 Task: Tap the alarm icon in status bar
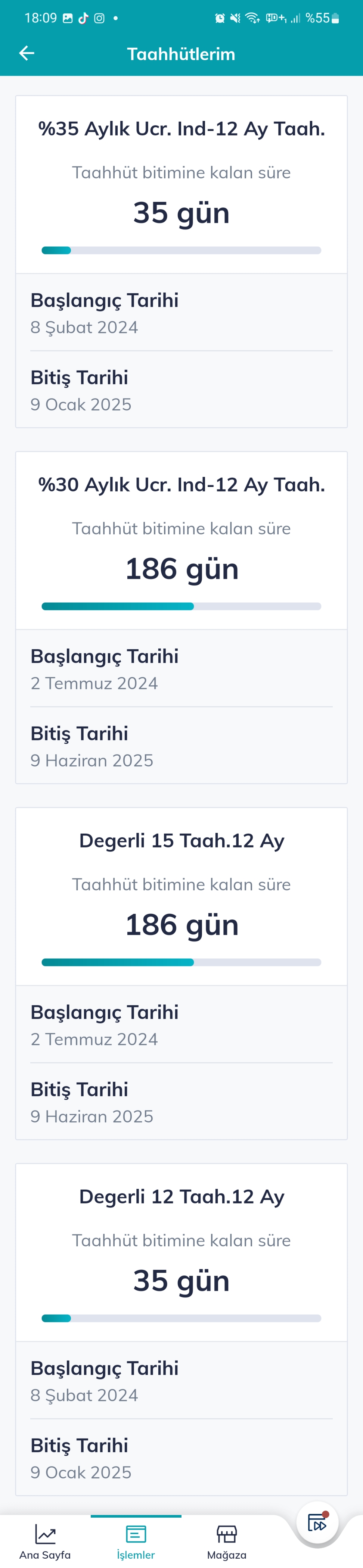[220, 18]
